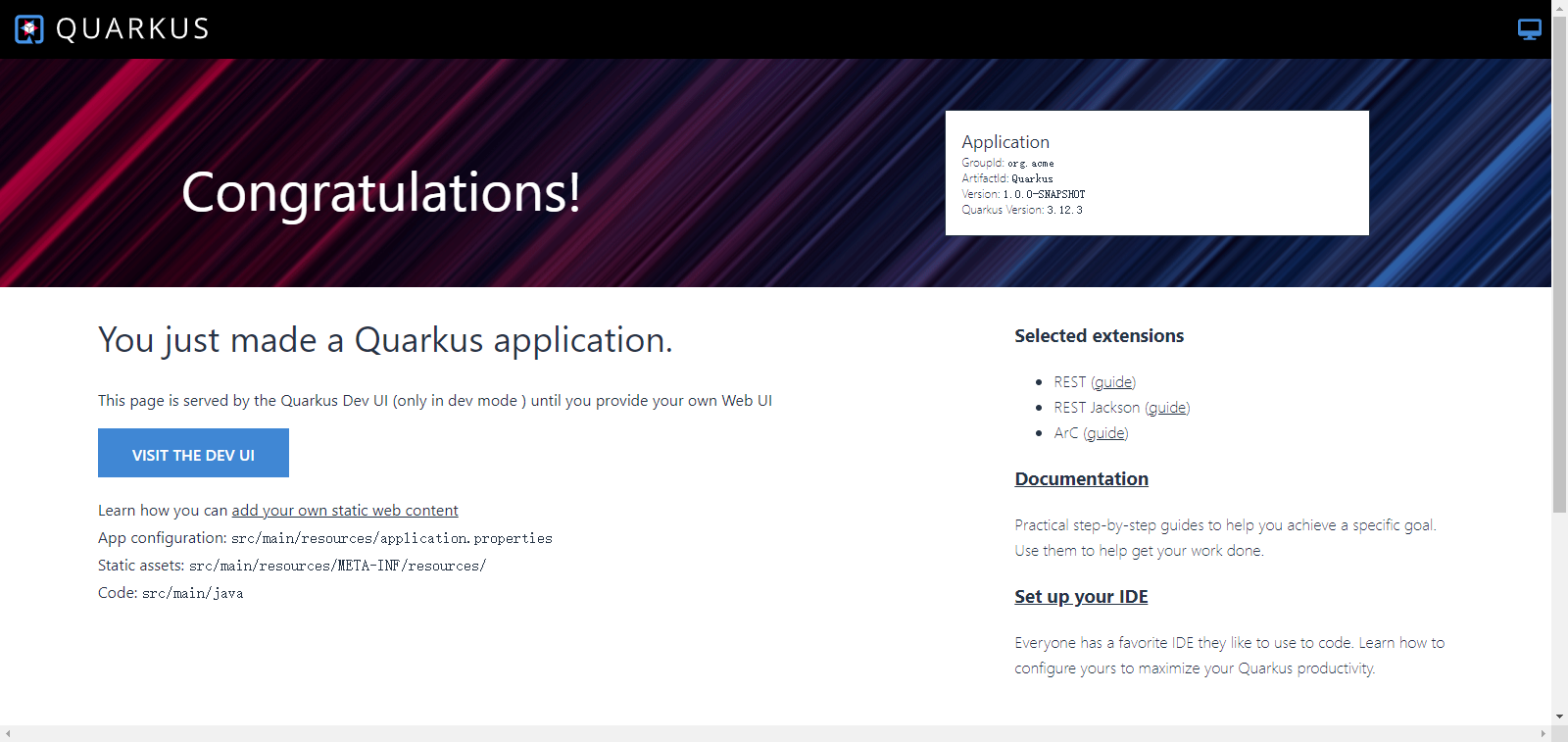1568x742 pixels.
Task: Click 'You just made a Quarkus application.' heading
Action: click(385, 340)
